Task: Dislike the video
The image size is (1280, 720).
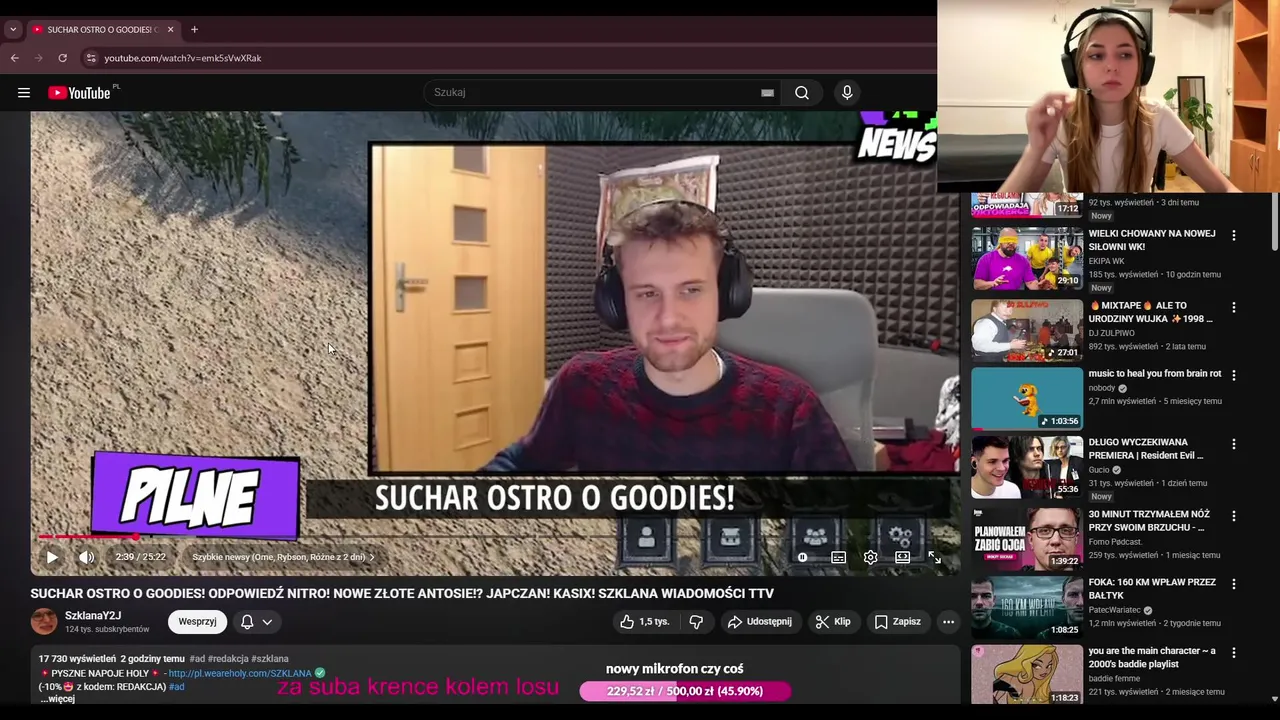Action: (696, 622)
